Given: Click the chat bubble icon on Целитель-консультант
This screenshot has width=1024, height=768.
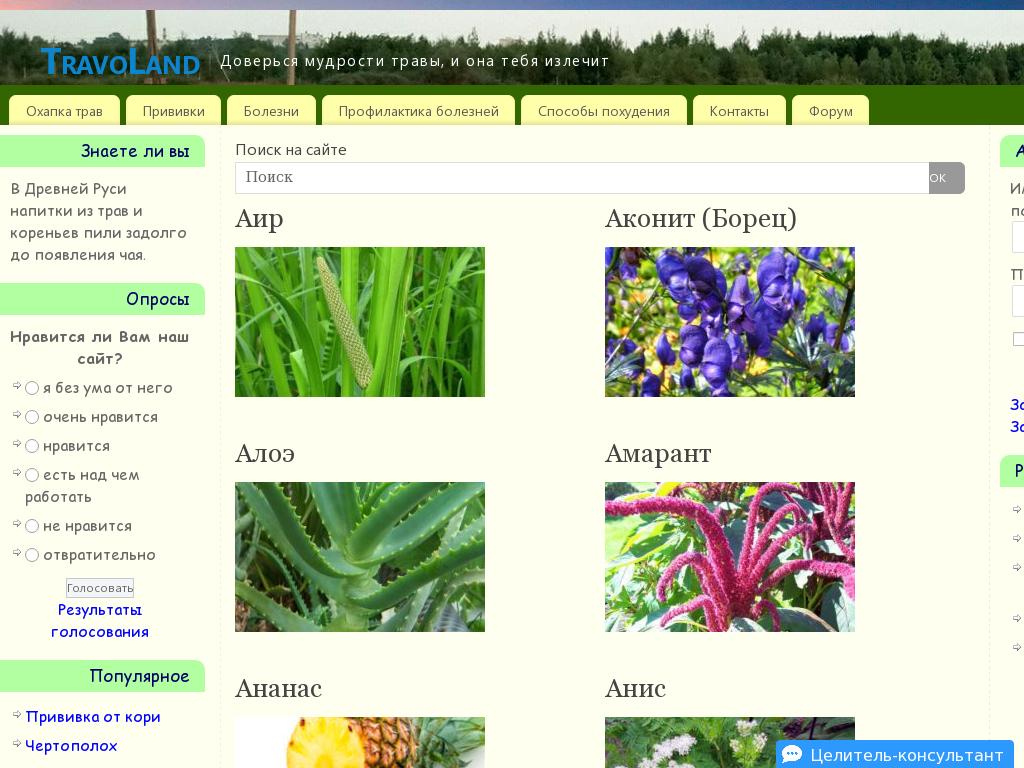Looking at the screenshot, I should (x=792, y=755).
